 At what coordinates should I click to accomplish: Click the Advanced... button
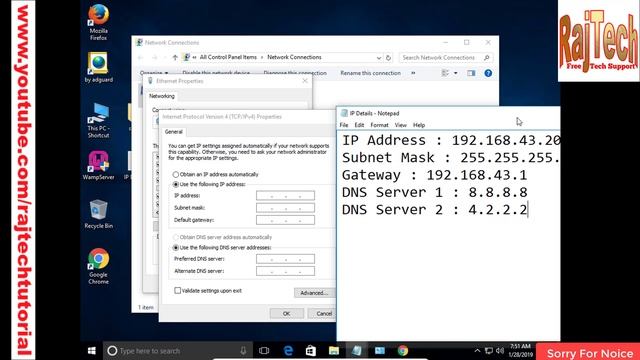(314, 293)
